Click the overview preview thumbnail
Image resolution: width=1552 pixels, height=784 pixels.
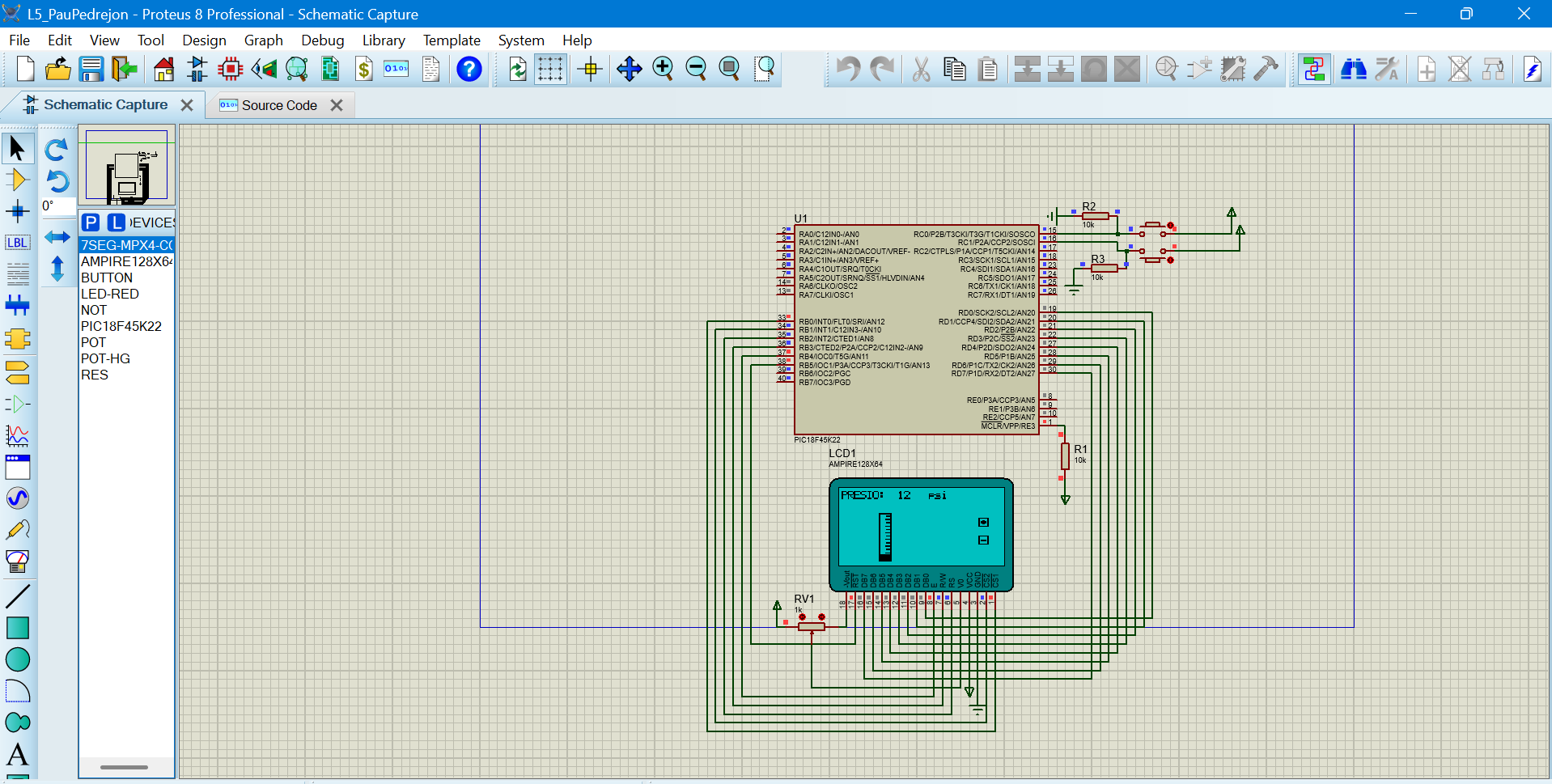[127, 166]
